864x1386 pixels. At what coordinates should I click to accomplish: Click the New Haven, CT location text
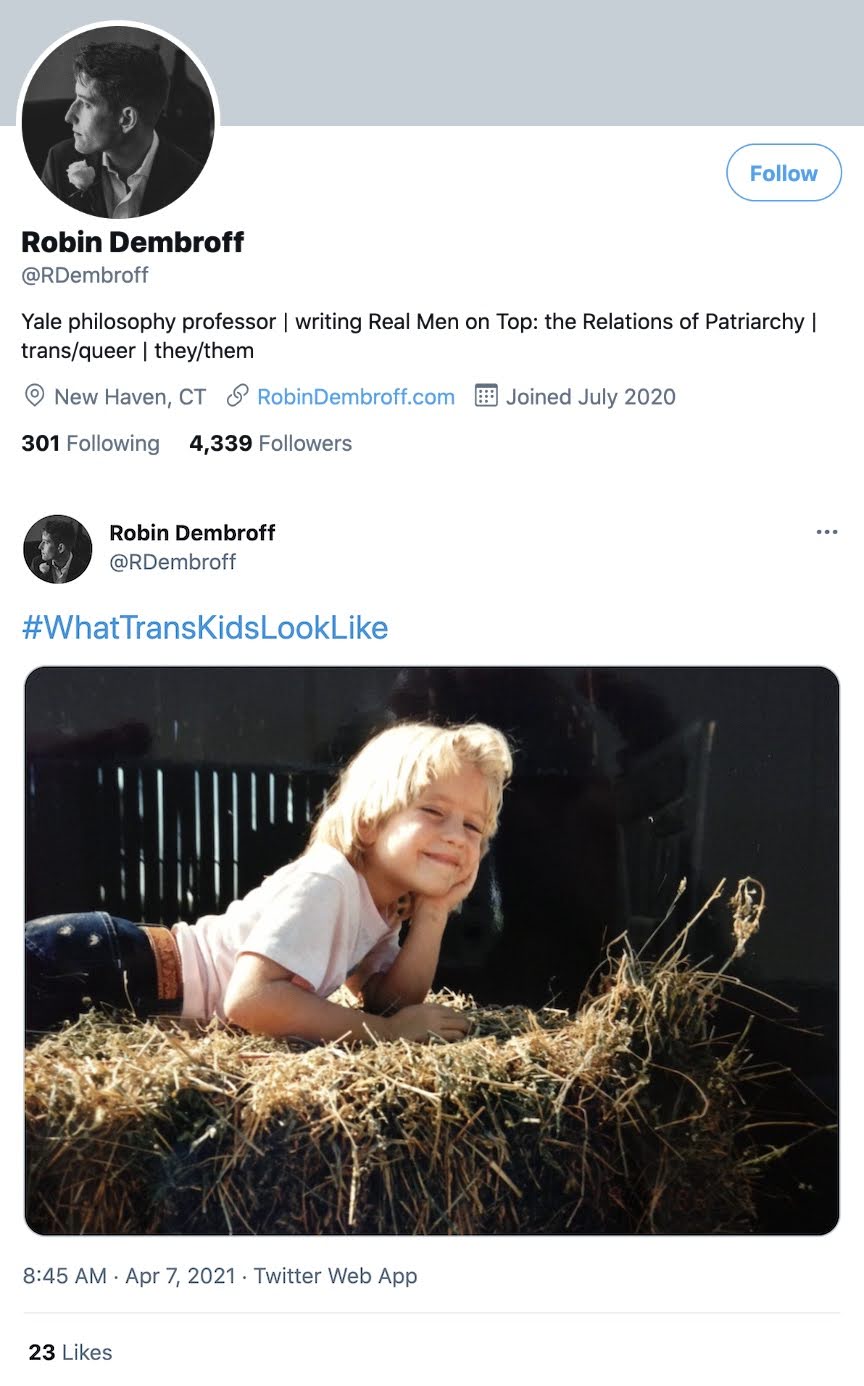tap(130, 397)
